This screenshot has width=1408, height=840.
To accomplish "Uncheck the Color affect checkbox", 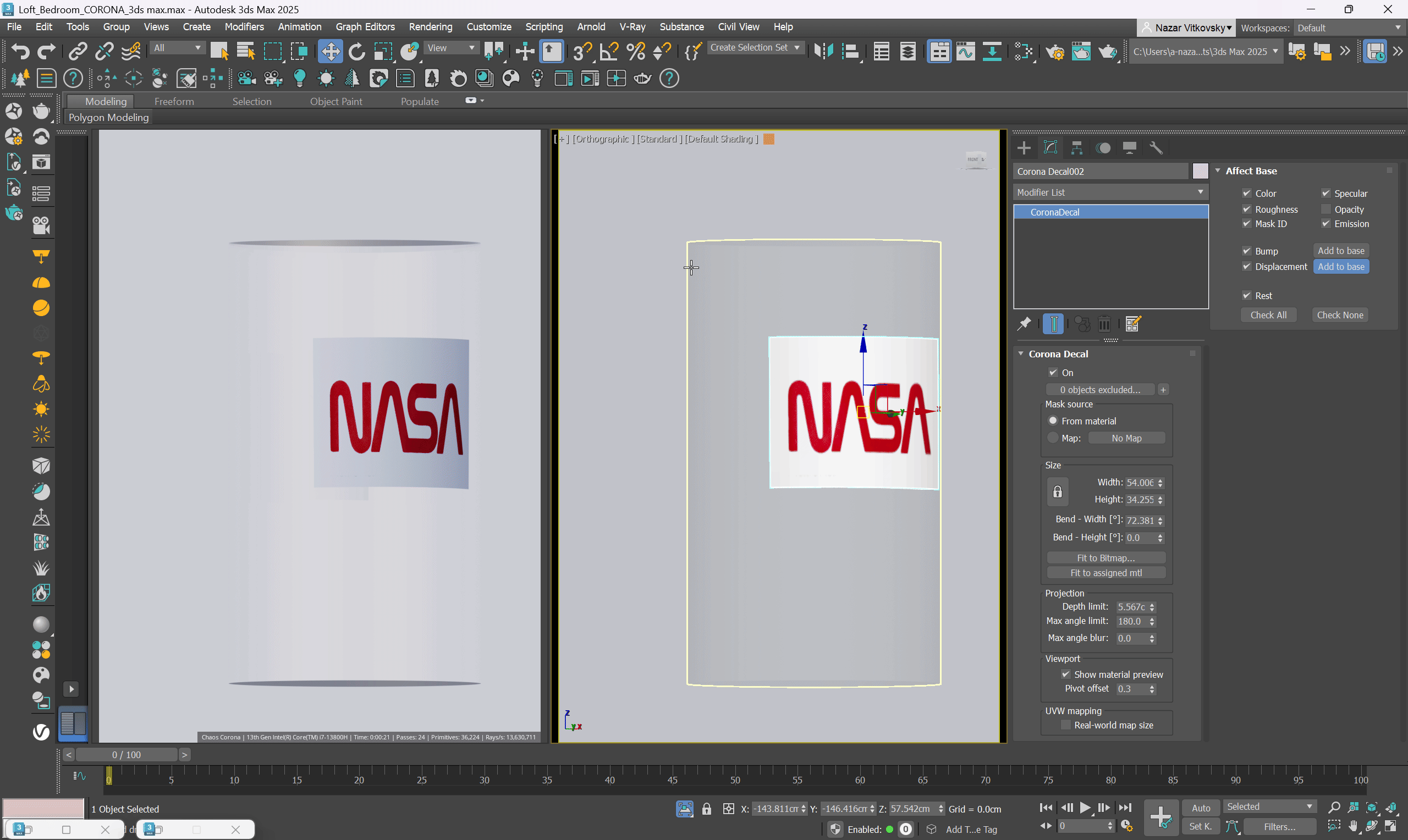I will coord(1247,193).
